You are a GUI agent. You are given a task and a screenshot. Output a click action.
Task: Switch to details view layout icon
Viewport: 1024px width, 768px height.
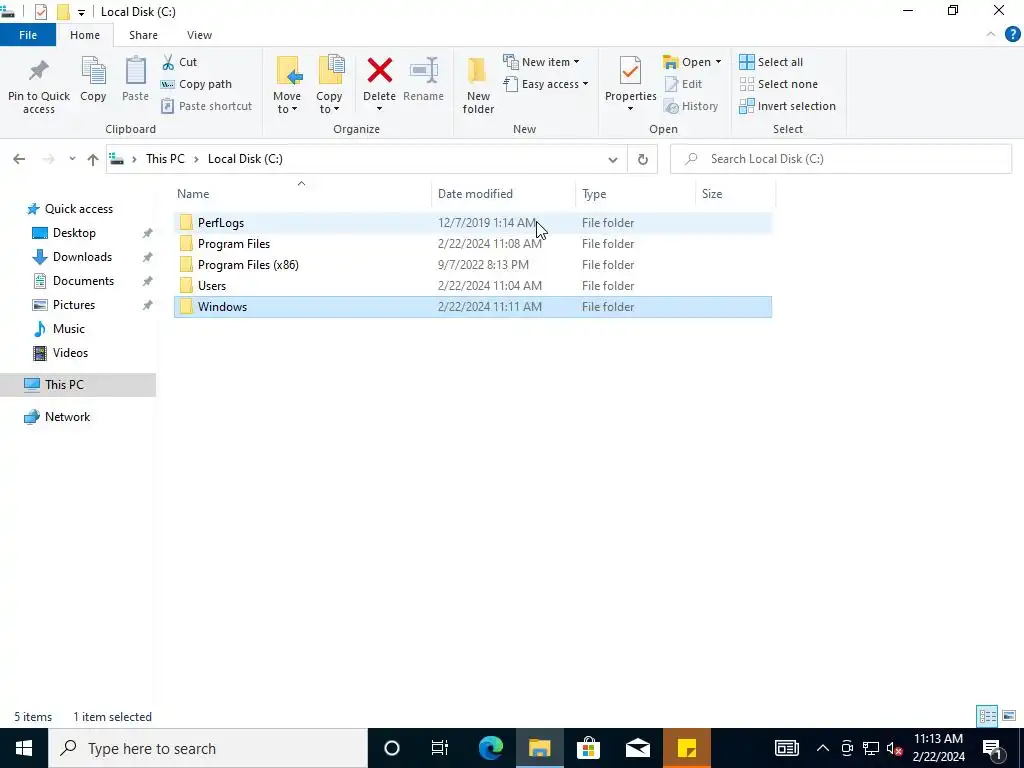click(x=987, y=716)
